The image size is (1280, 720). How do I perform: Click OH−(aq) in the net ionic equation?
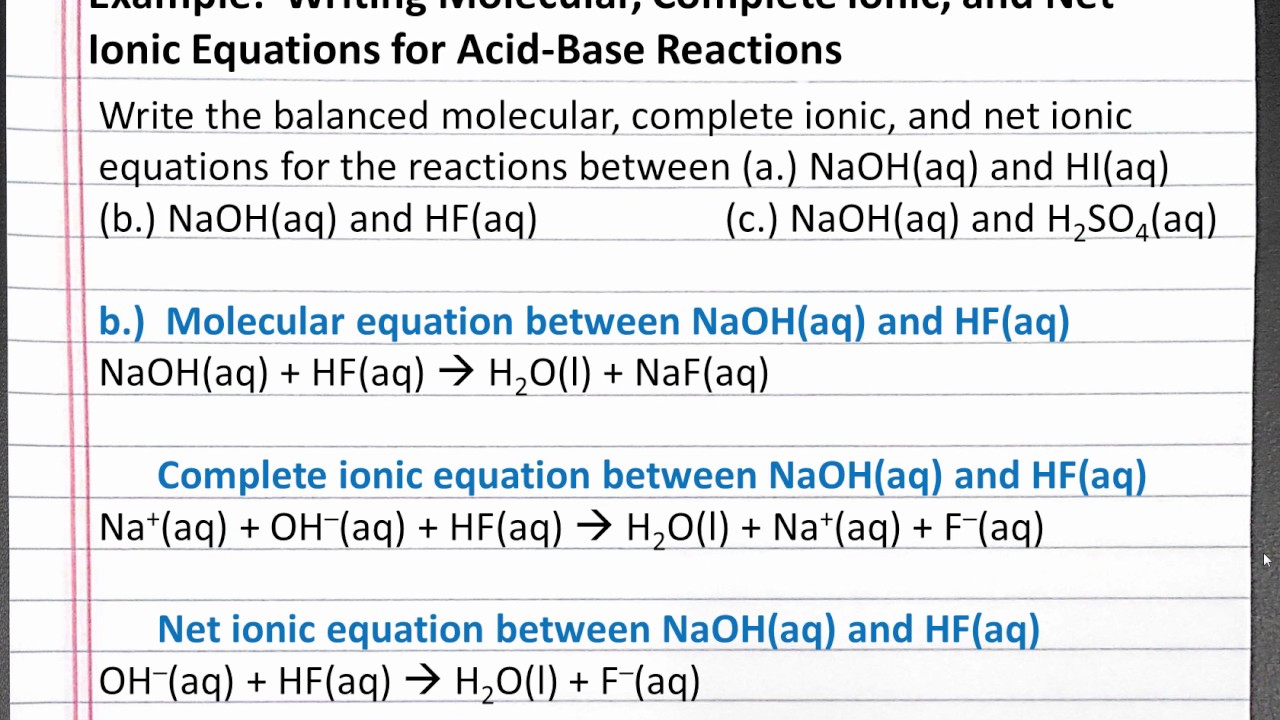[165, 682]
